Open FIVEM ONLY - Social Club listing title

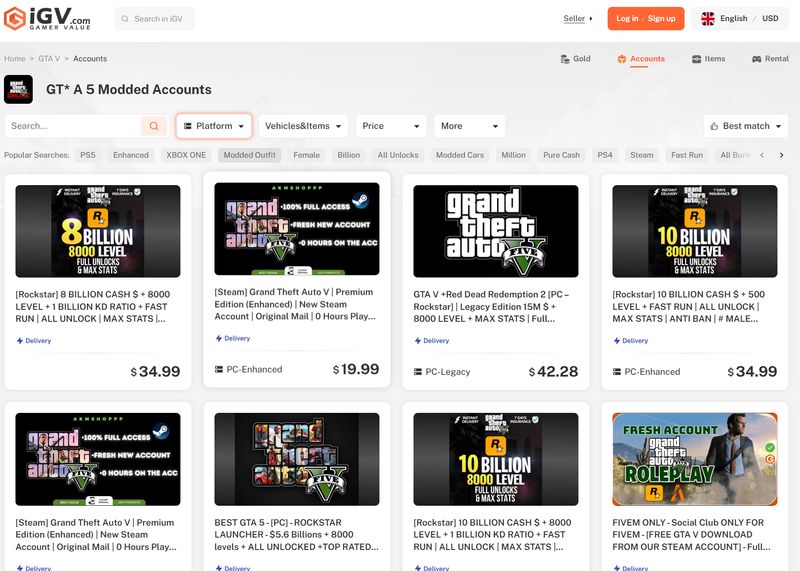pyautogui.click(x=691, y=535)
